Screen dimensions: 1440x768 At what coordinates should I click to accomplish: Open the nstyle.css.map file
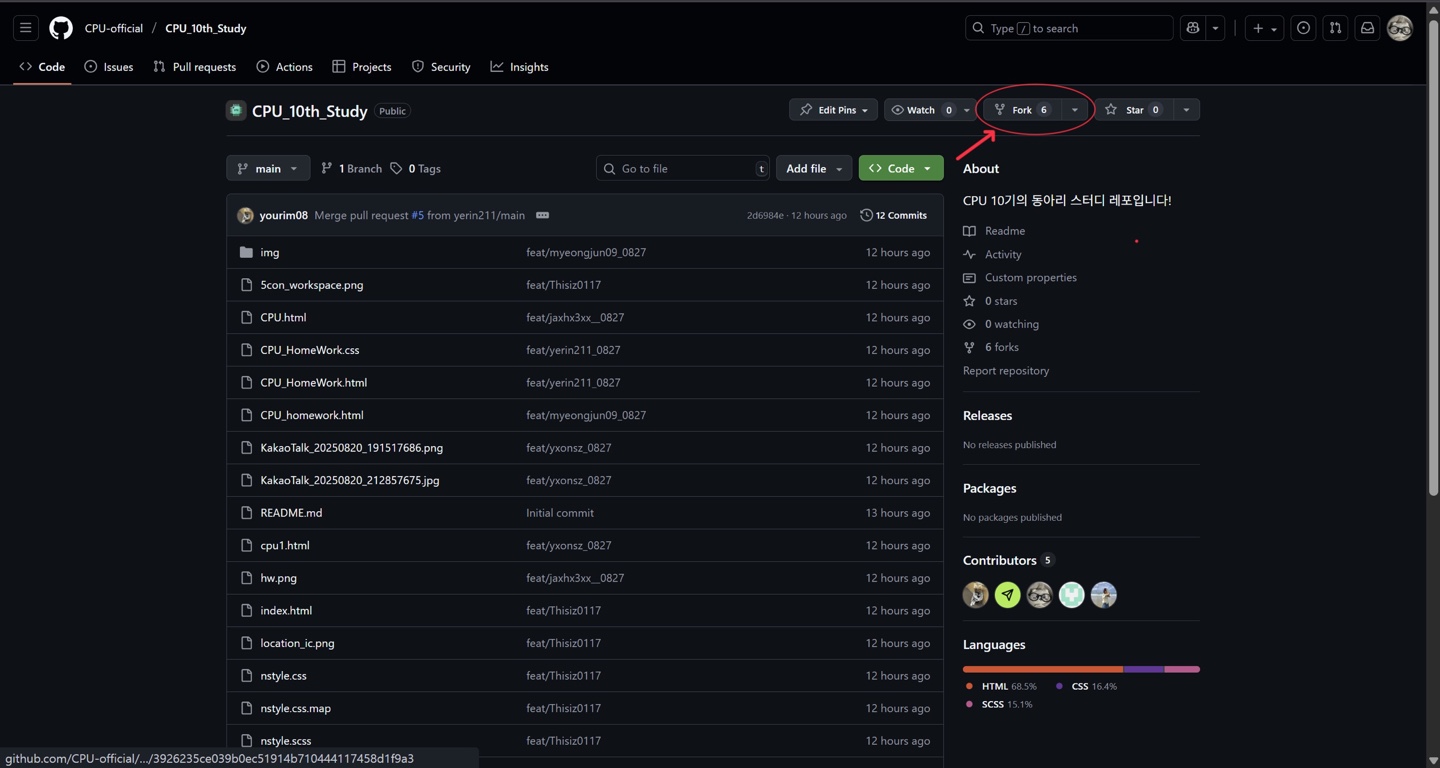point(295,708)
